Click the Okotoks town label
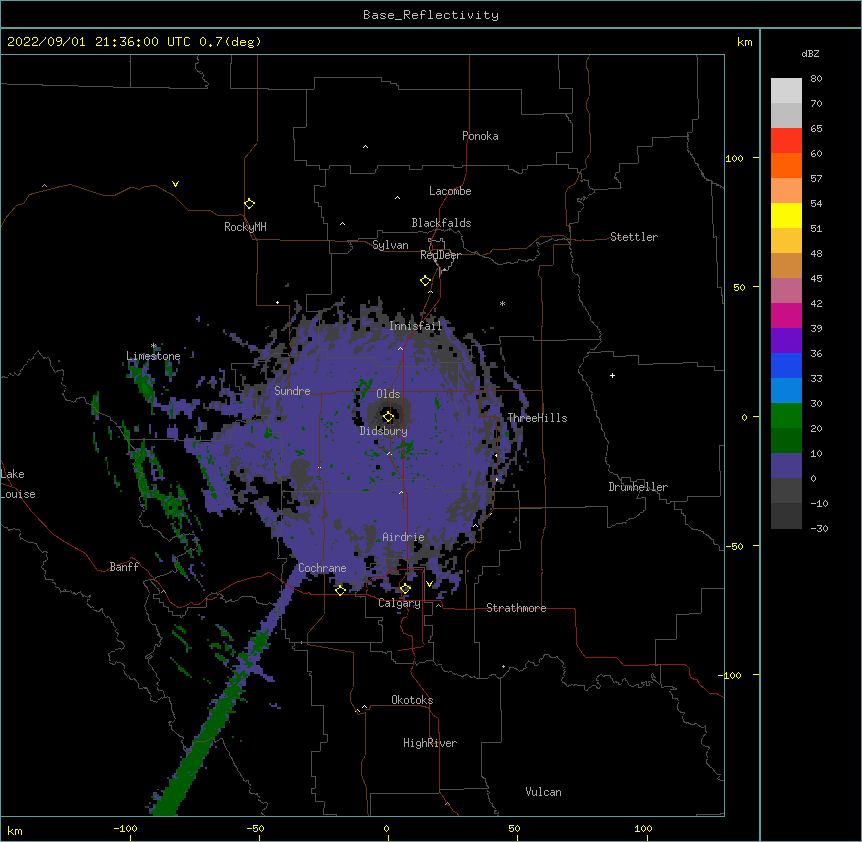Screen dimensions: 862x842 tap(412, 700)
